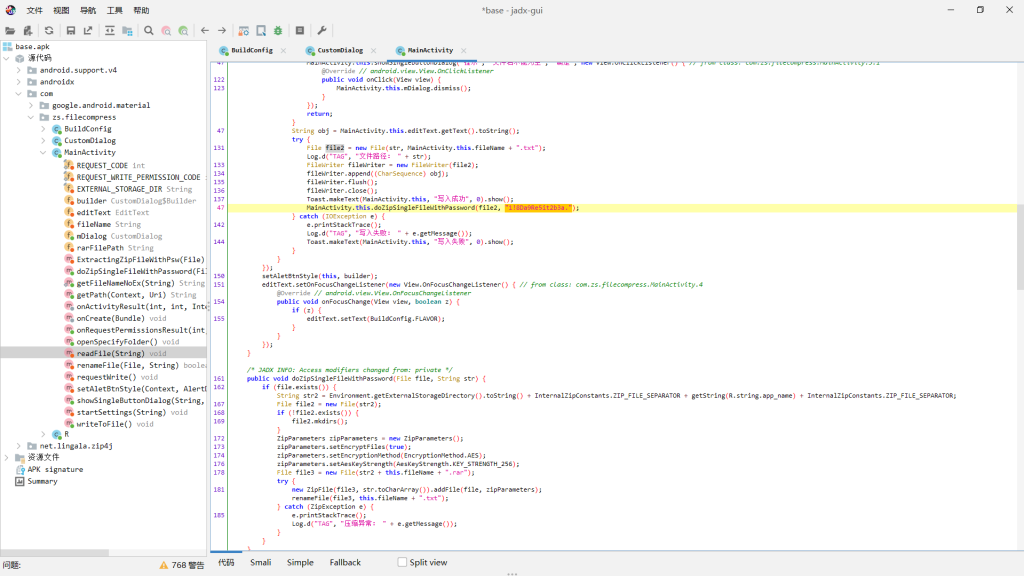
Task: Switch to the MainActivity editor tab
Action: tap(430, 50)
